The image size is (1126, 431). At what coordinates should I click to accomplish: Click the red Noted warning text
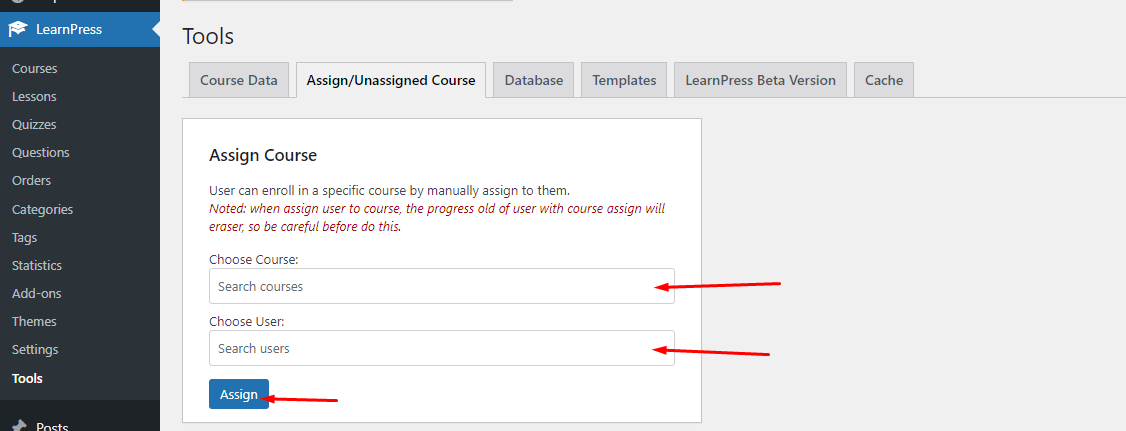437,218
